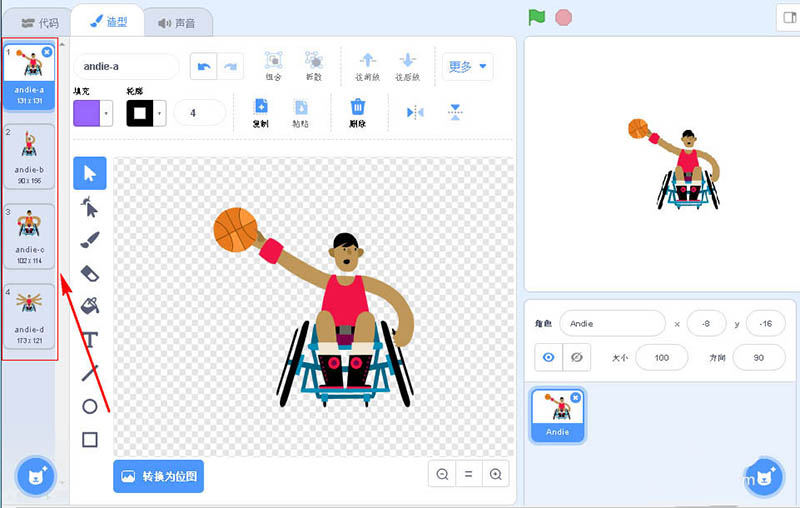Click the y position field
800x508 pixels.
tap(765, 323)
